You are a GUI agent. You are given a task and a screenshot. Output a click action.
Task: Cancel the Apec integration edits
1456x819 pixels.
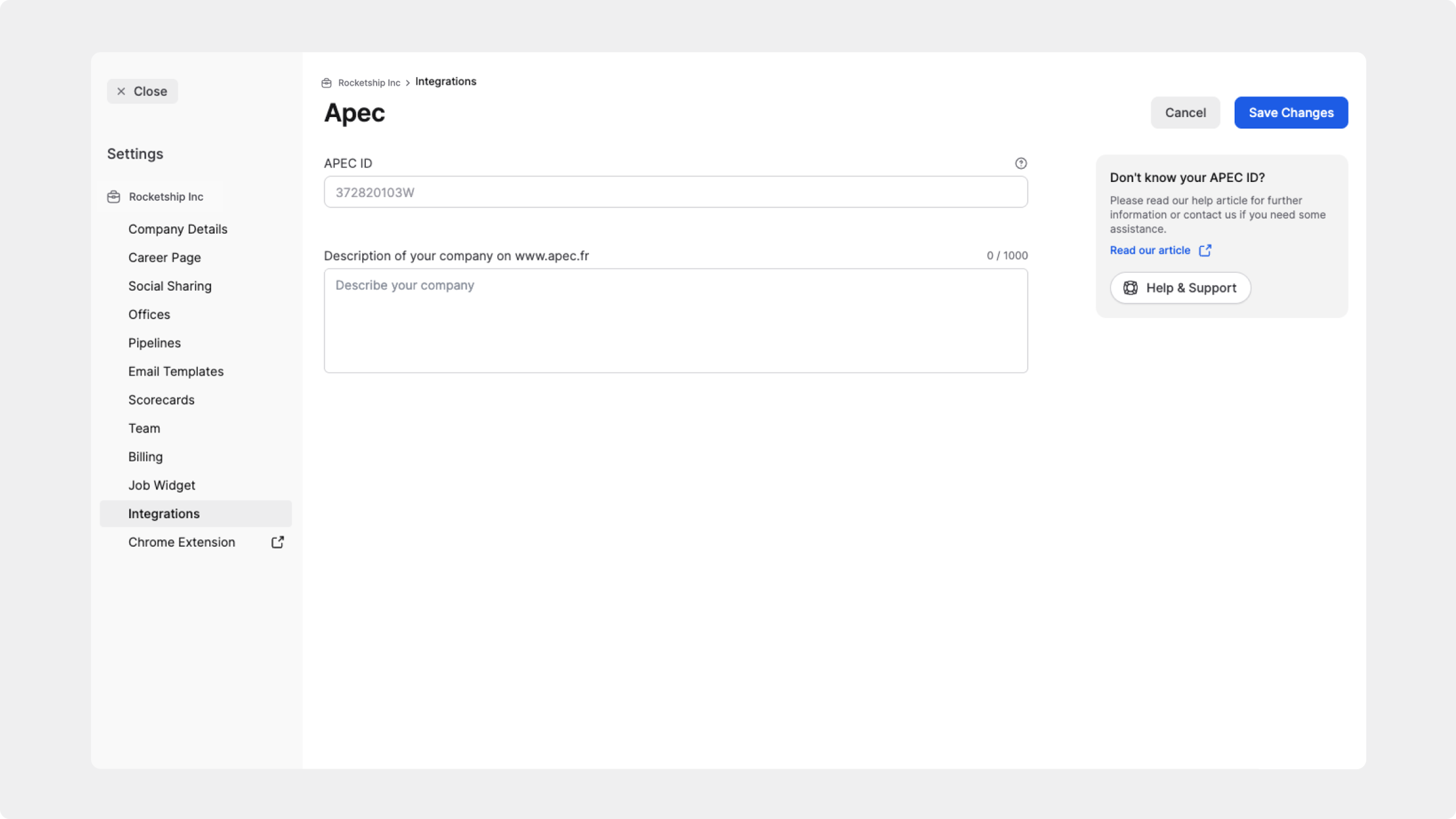1185,112
